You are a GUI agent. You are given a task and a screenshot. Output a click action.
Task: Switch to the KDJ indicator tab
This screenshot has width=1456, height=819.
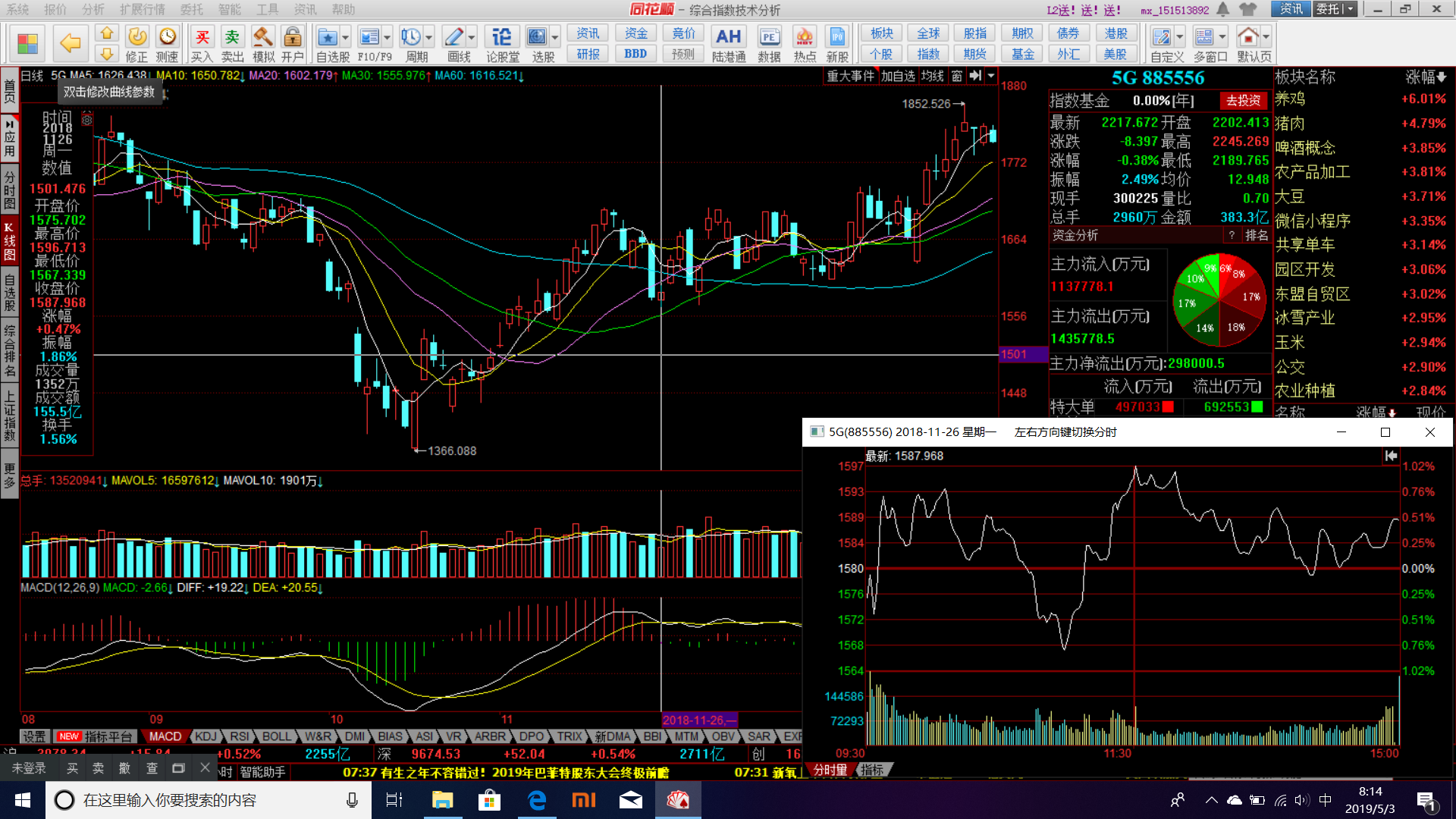pos(206,736)
